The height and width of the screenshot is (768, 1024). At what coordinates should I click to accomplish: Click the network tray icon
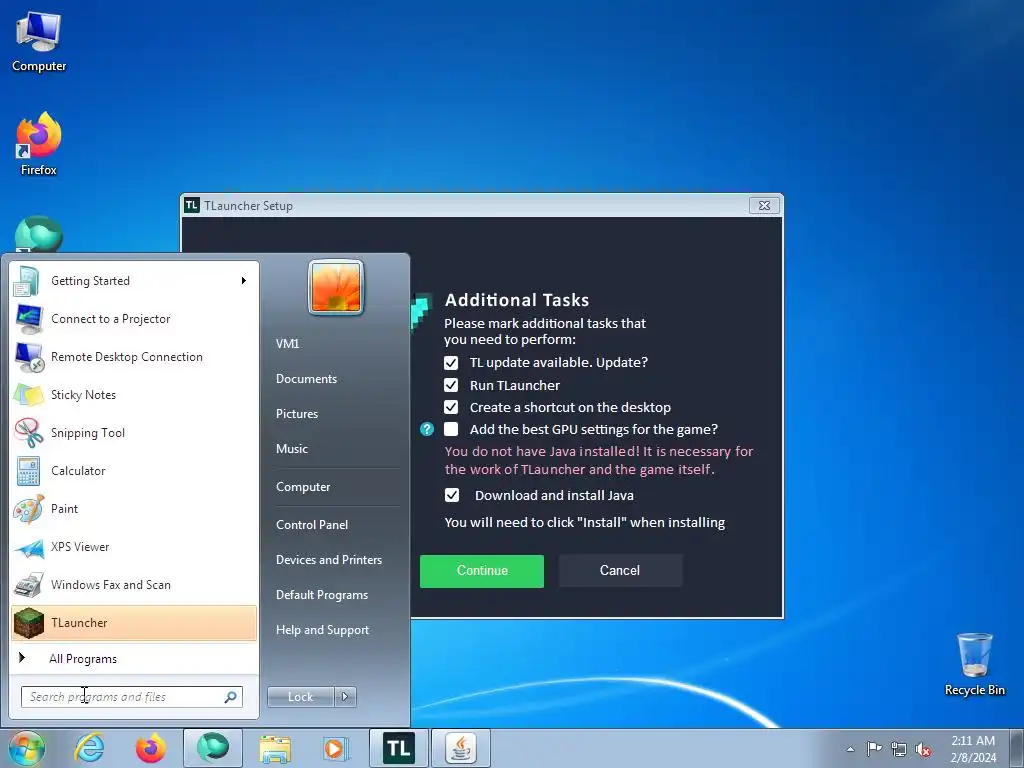[x=899, y=749]
